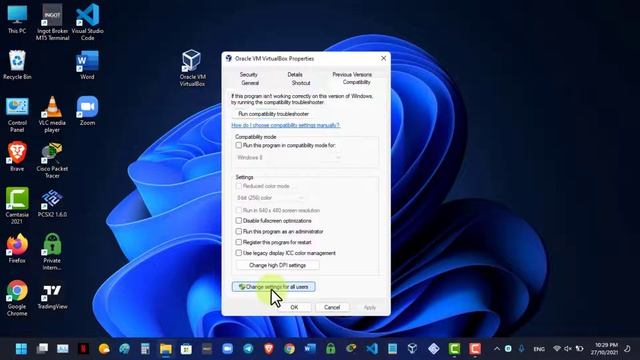Select the Brave browser desktop icon
The width and height of the screenshot is (640, 360).
17,156
